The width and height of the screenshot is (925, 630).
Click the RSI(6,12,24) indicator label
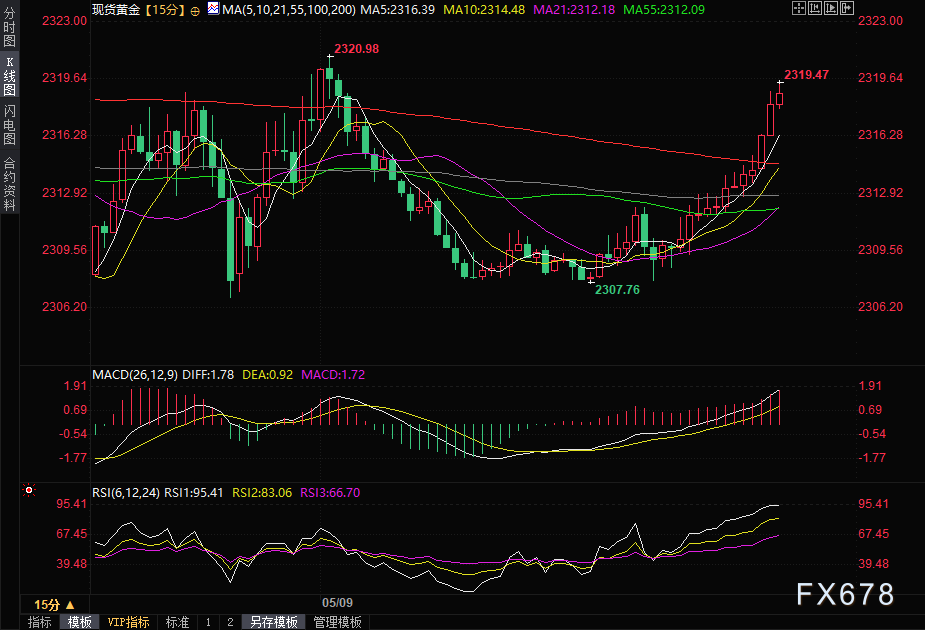coord(126,493)
